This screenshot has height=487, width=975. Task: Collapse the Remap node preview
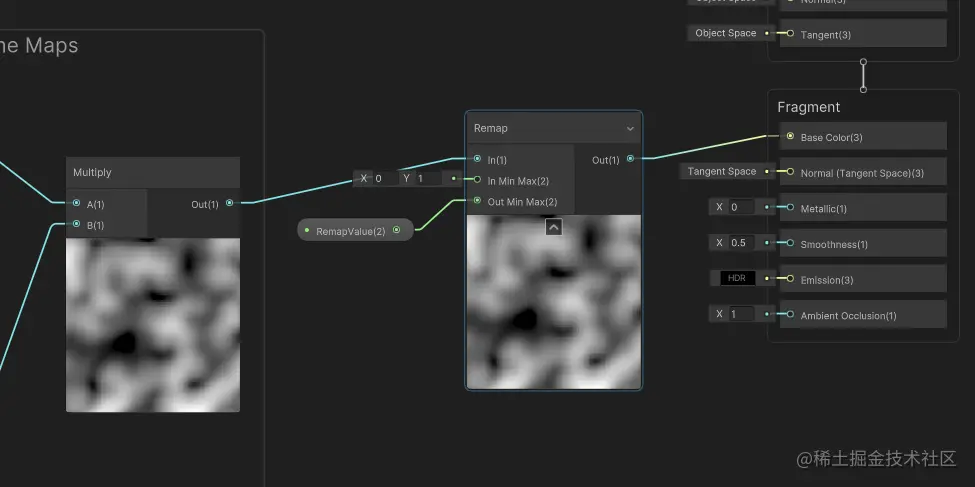pyautogui.click(x=553, y=227)
